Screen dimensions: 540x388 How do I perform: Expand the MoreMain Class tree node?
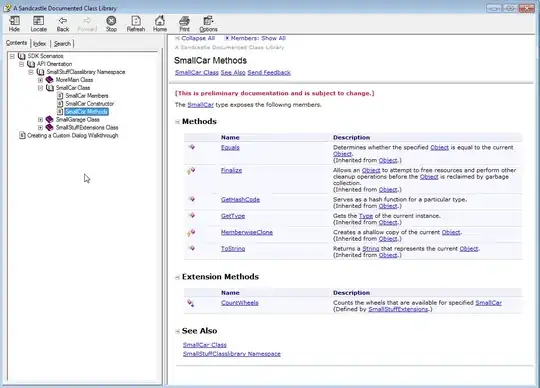coord(40,80)
